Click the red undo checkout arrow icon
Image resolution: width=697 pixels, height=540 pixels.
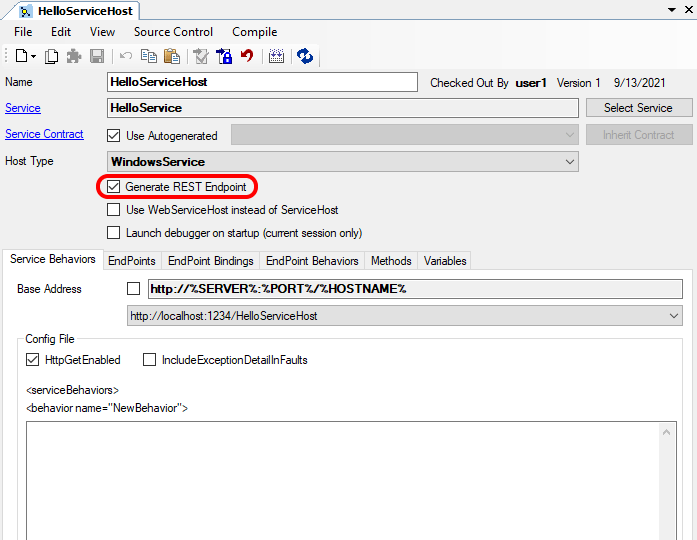(x=247, y=56)
